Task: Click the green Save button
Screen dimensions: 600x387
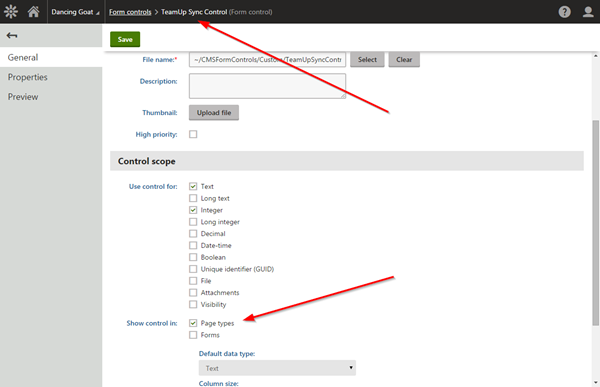Action: click(x=125, y=39)
